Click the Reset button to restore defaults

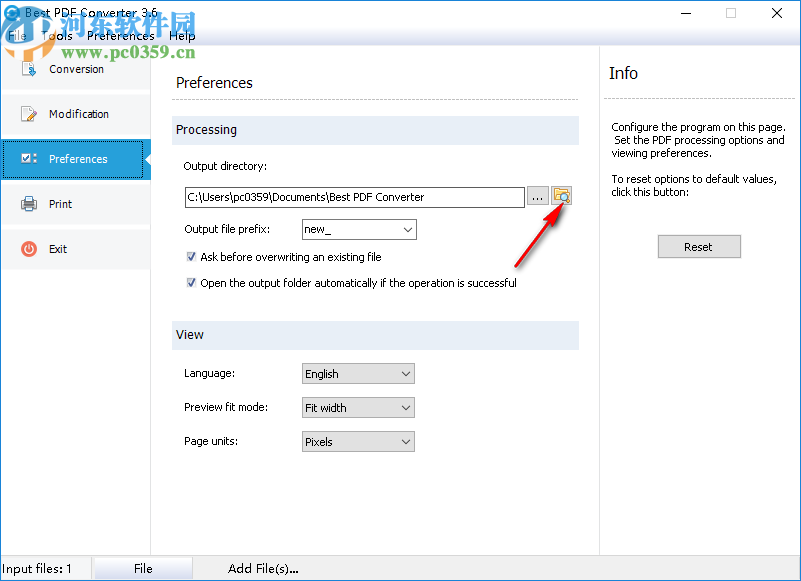point(698,246)
